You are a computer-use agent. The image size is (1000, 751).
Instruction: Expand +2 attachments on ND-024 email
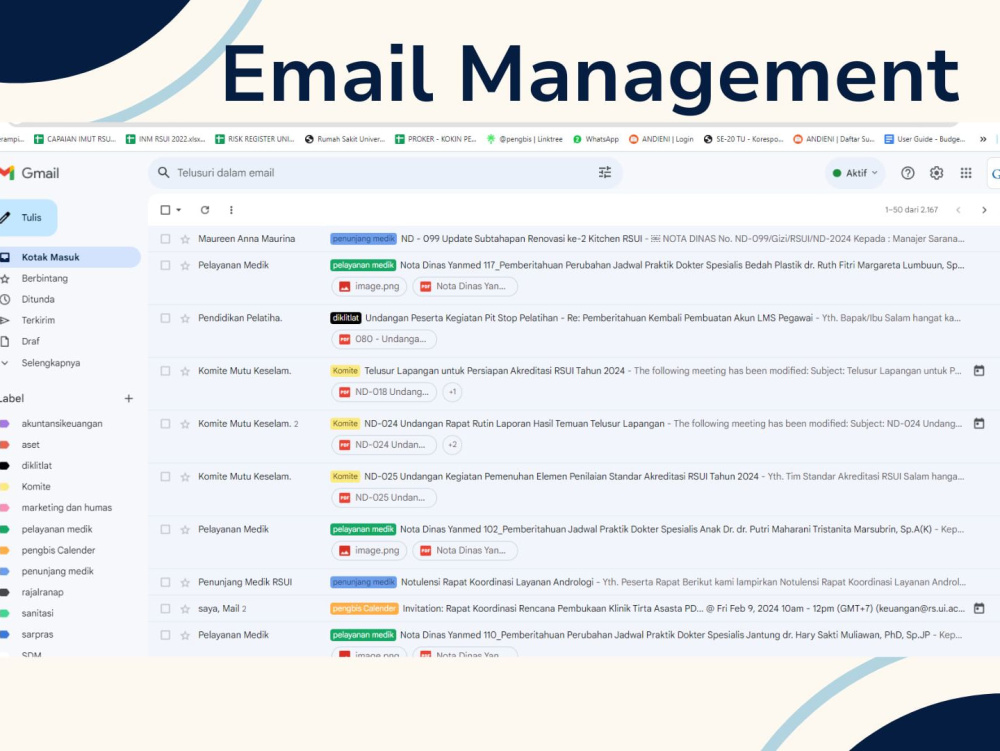pyautogui.click(x=452, y=445)
